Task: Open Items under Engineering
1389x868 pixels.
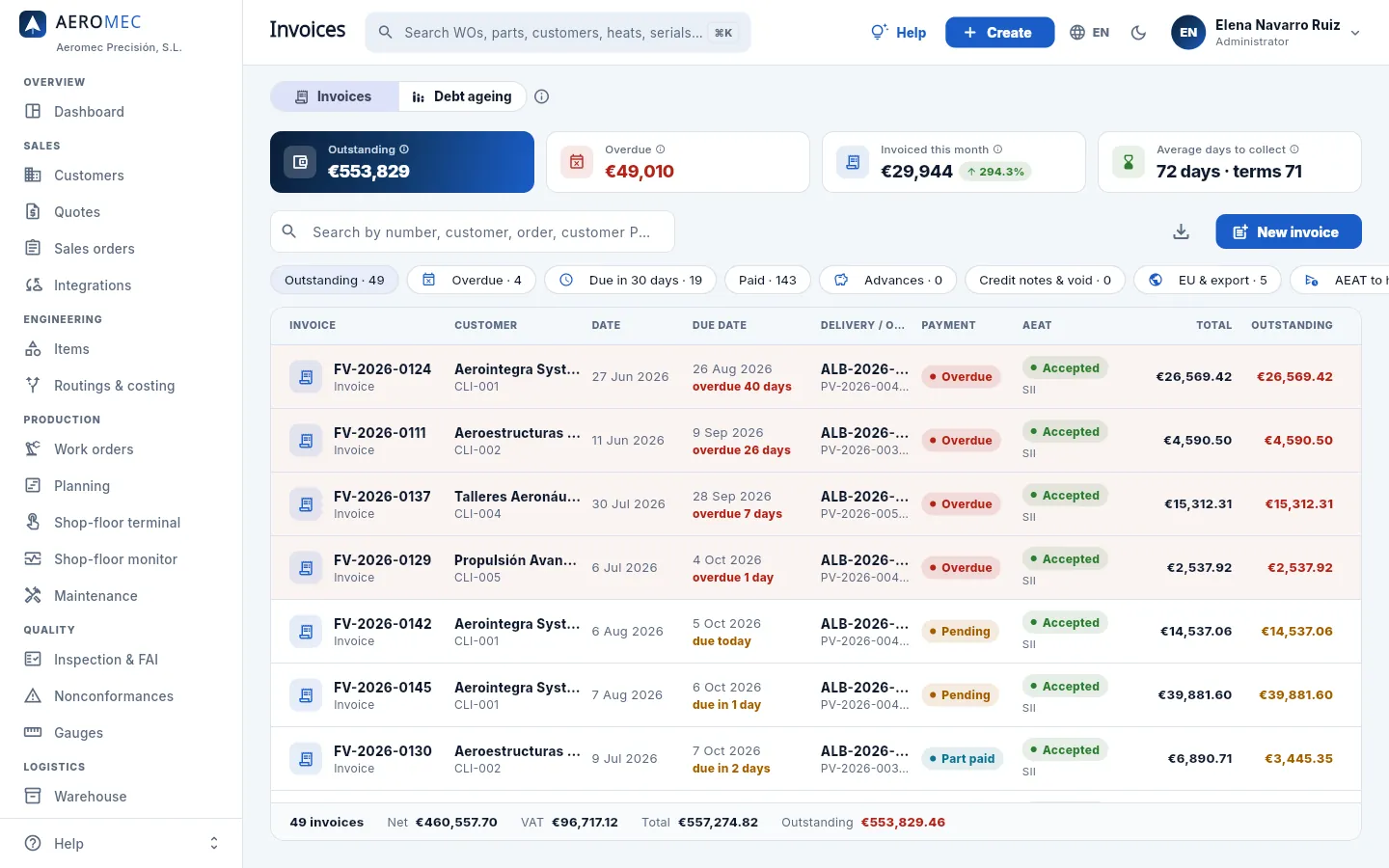Action: click(121, 349)
